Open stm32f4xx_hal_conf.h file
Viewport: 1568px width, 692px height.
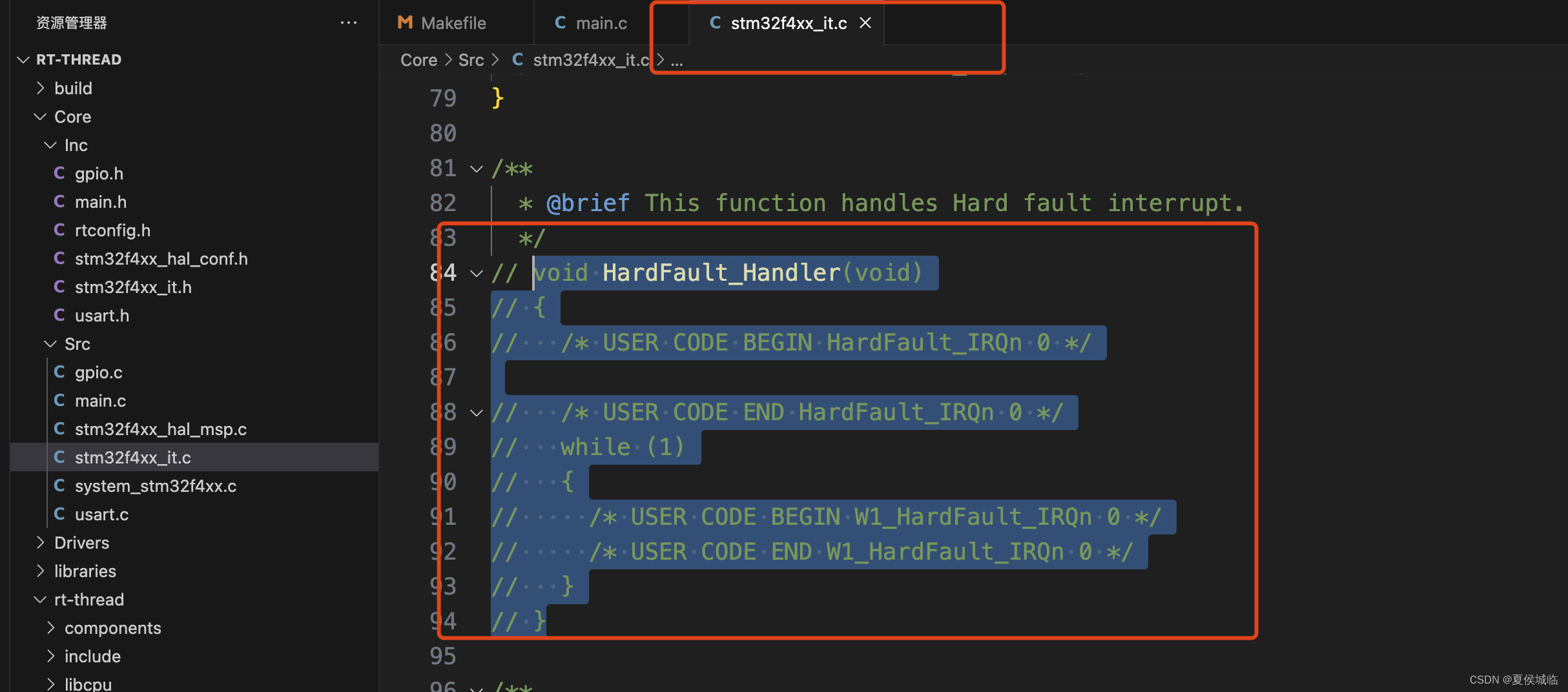tap(194, 258)
